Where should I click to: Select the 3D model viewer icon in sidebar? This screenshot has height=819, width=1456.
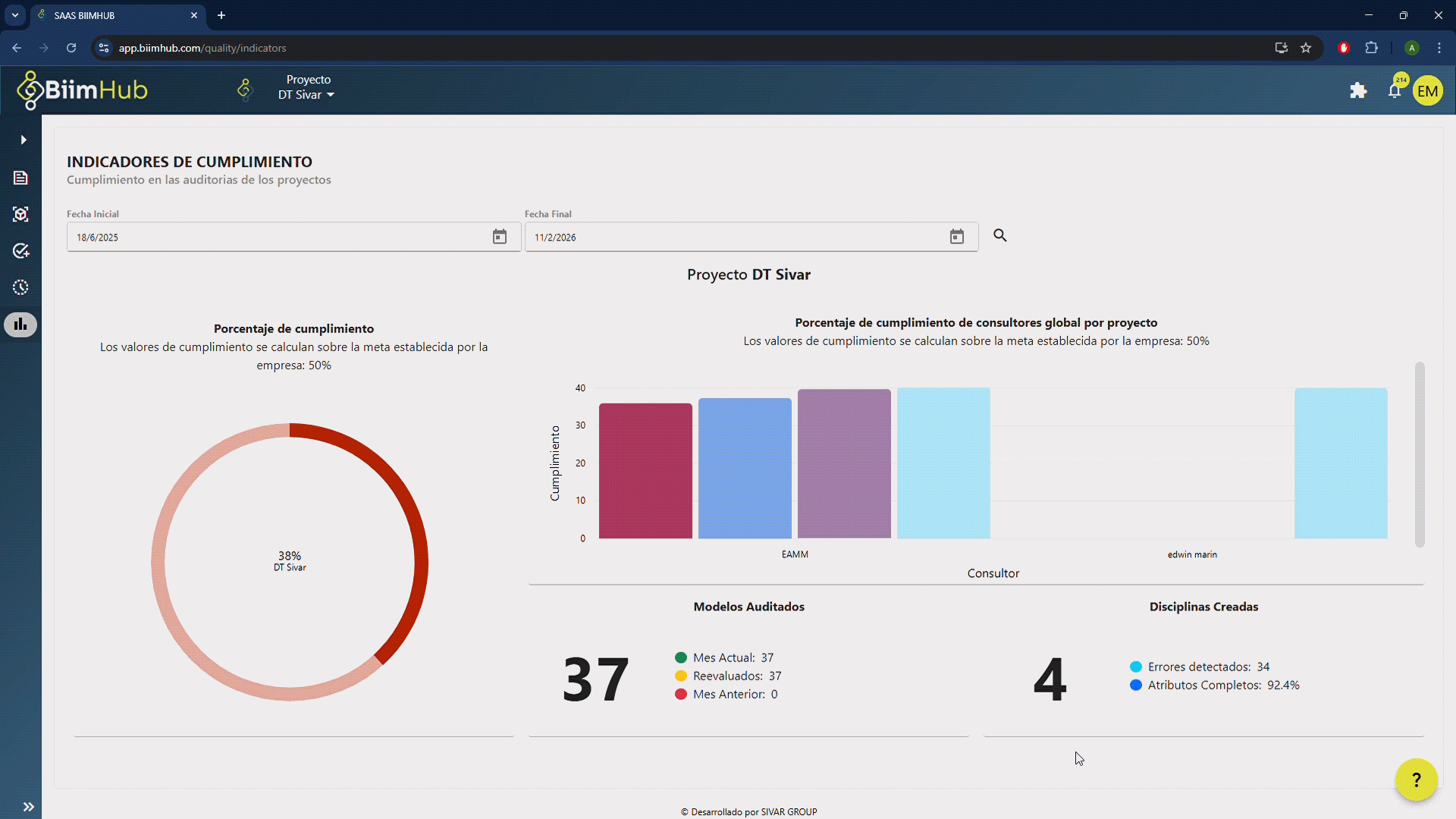coord(20,215)
